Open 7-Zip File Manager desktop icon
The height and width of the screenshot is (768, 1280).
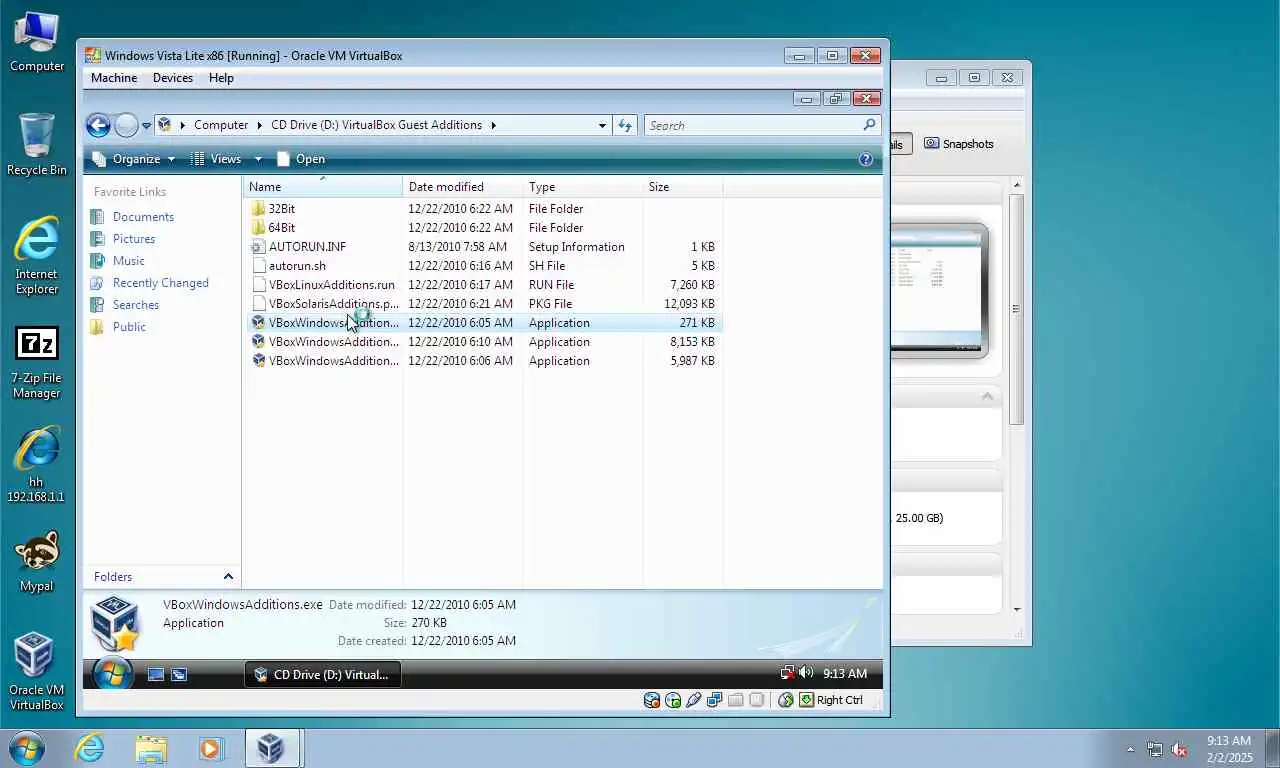tap(37, 362)
